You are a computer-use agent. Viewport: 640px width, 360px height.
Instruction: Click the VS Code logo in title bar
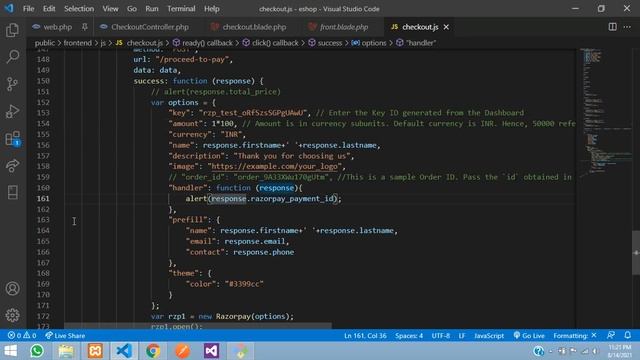coord(9,8)
